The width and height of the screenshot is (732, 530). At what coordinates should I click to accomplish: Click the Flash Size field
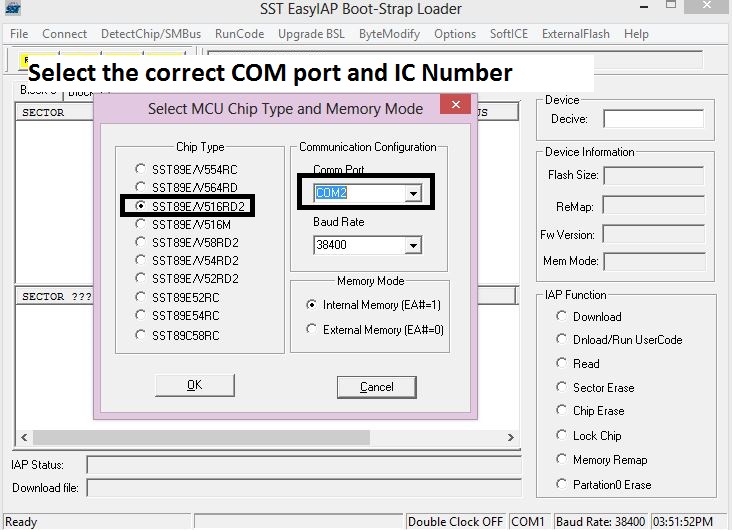point(654,176)
